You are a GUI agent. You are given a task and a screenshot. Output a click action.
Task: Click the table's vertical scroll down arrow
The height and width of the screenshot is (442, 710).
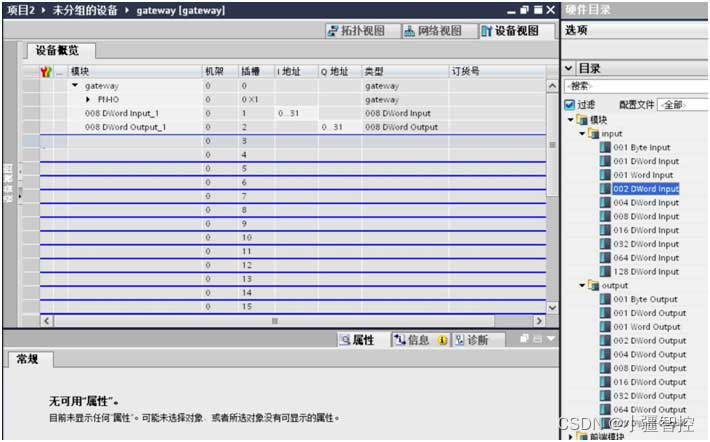[552, 307]
